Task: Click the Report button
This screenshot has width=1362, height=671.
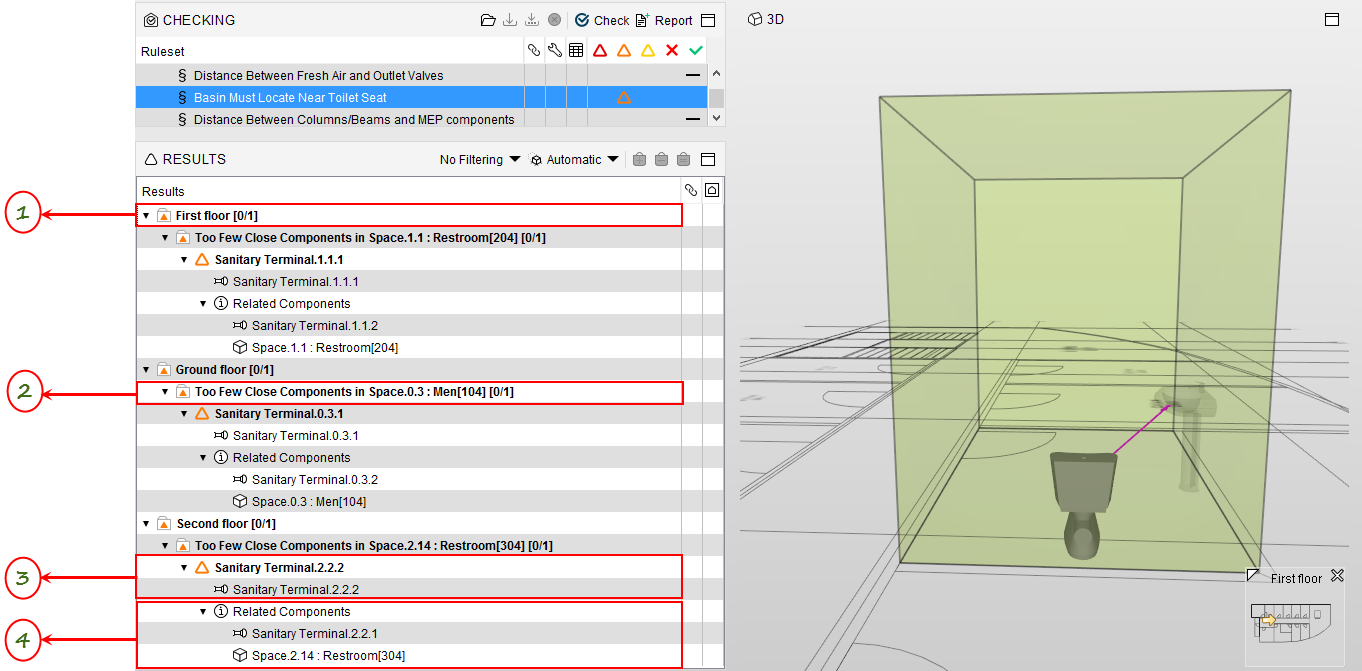Action: click(x=664, y=20)
